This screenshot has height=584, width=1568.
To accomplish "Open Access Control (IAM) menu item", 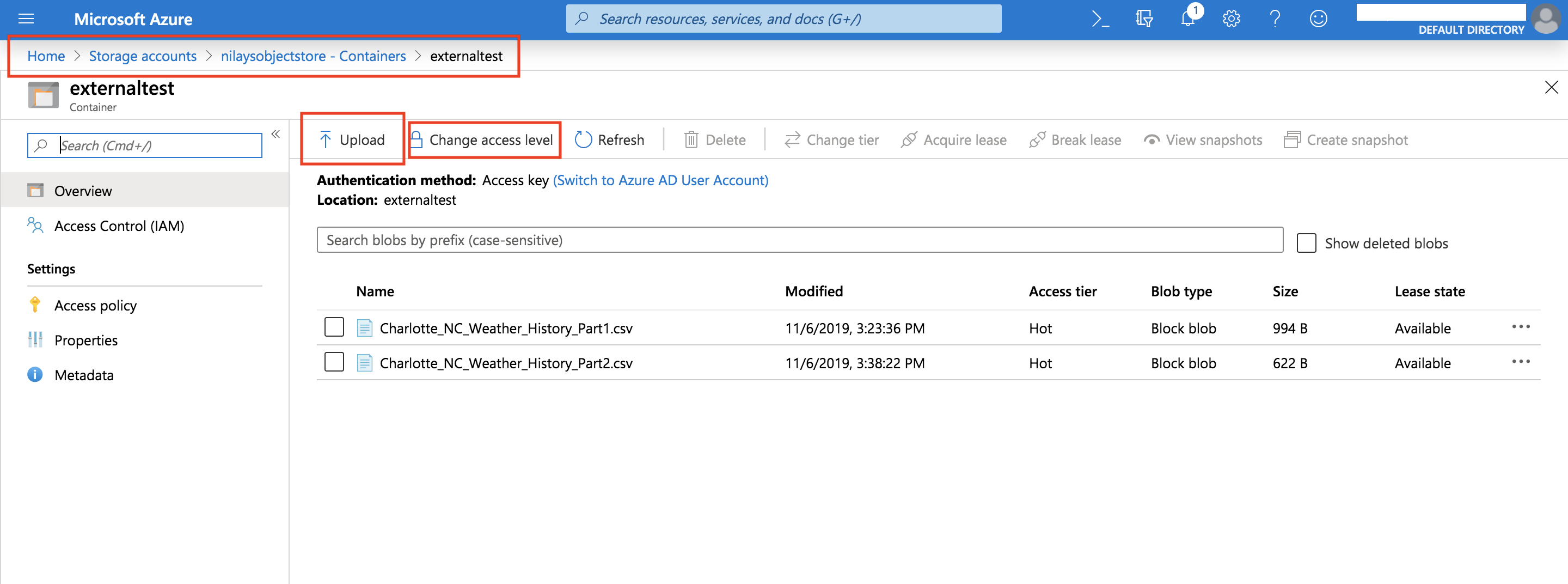I will click(x=119, y=226).
